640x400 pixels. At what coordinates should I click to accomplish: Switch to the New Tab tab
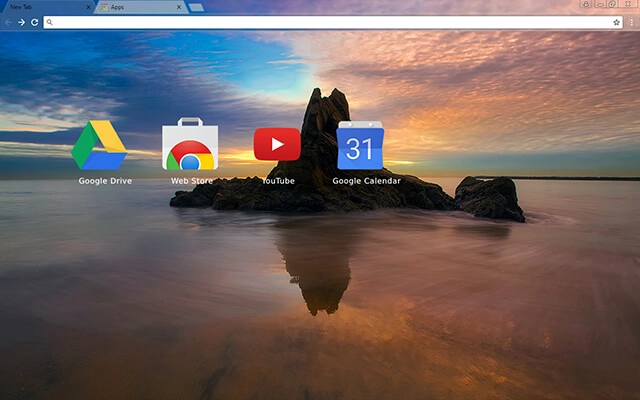click(46, 7)
